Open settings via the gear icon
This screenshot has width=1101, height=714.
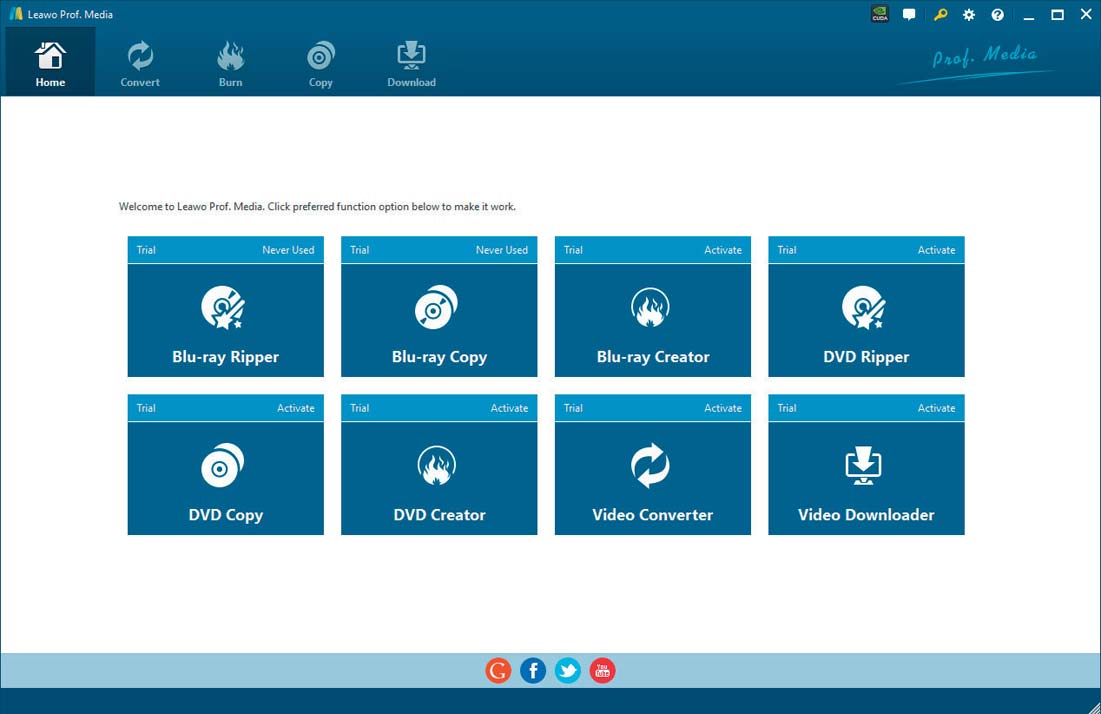pyautogui.click(x=969, y=15)
